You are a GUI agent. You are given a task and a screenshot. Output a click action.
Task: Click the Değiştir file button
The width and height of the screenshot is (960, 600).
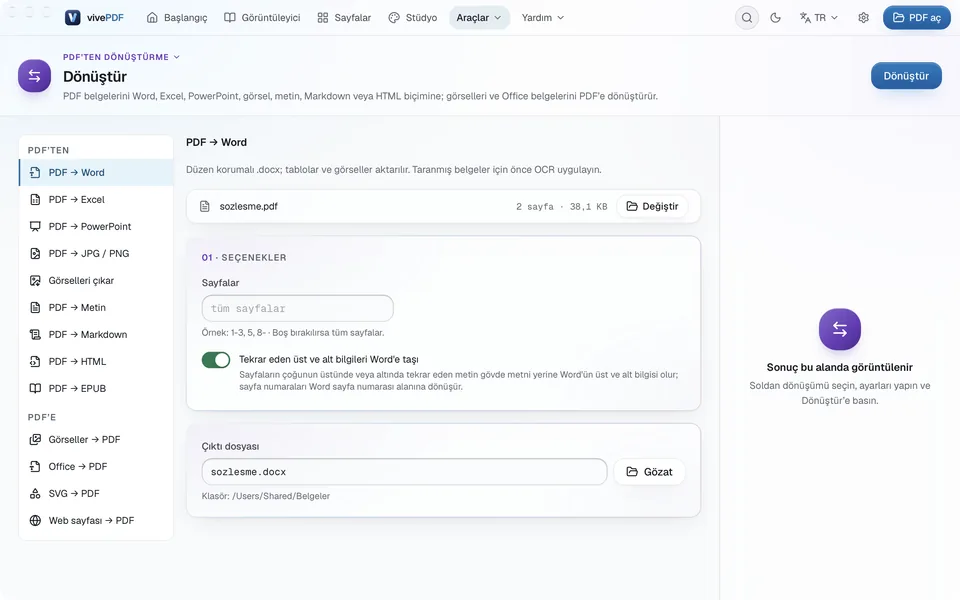click(x=652, y=206)
